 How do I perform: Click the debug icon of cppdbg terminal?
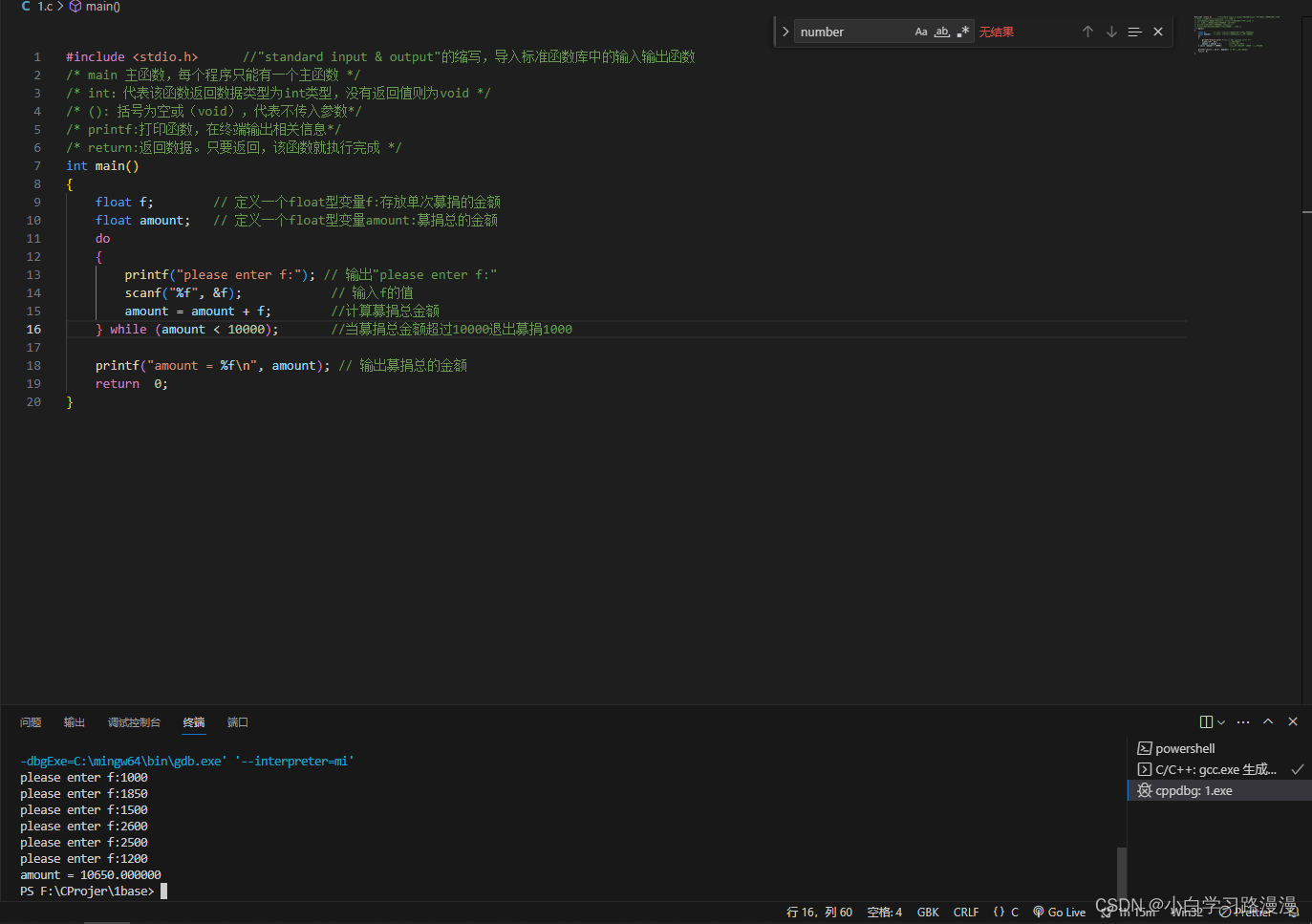pyautogui.click(x=1144, y=790)
